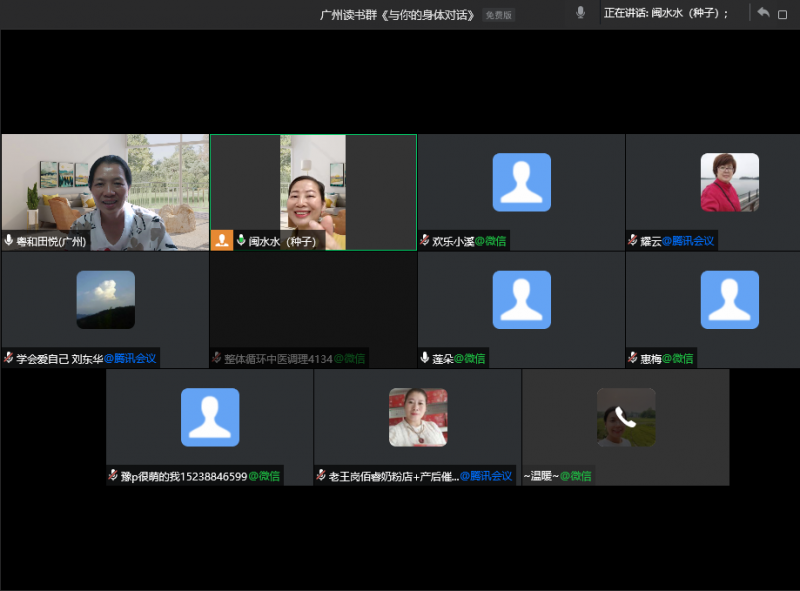Select 闽水水's active speaker video
This screenshot has width=800, height=591.
(313, 190)
